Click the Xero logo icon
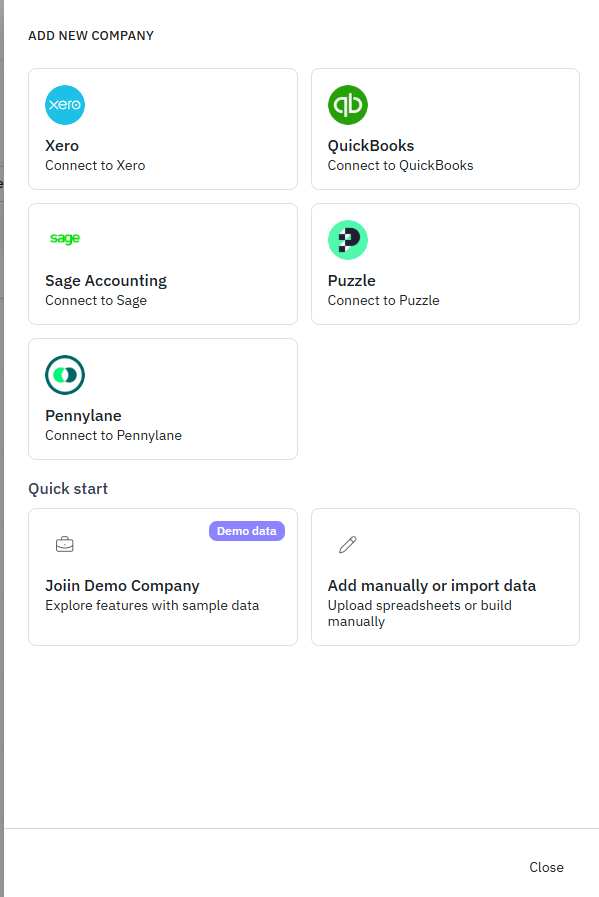 tap(65, 105)
